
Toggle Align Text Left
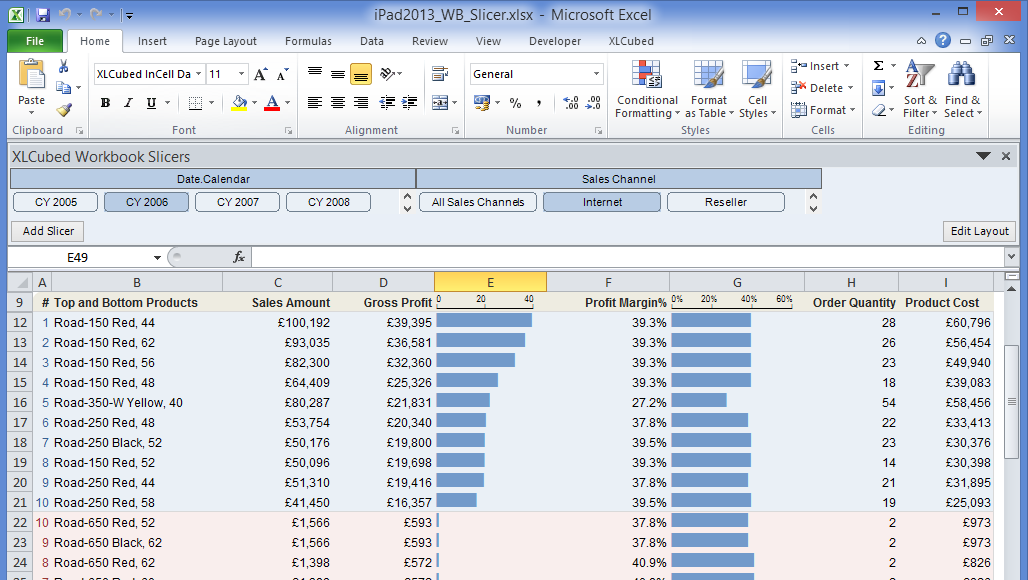(x=315, y=103)
